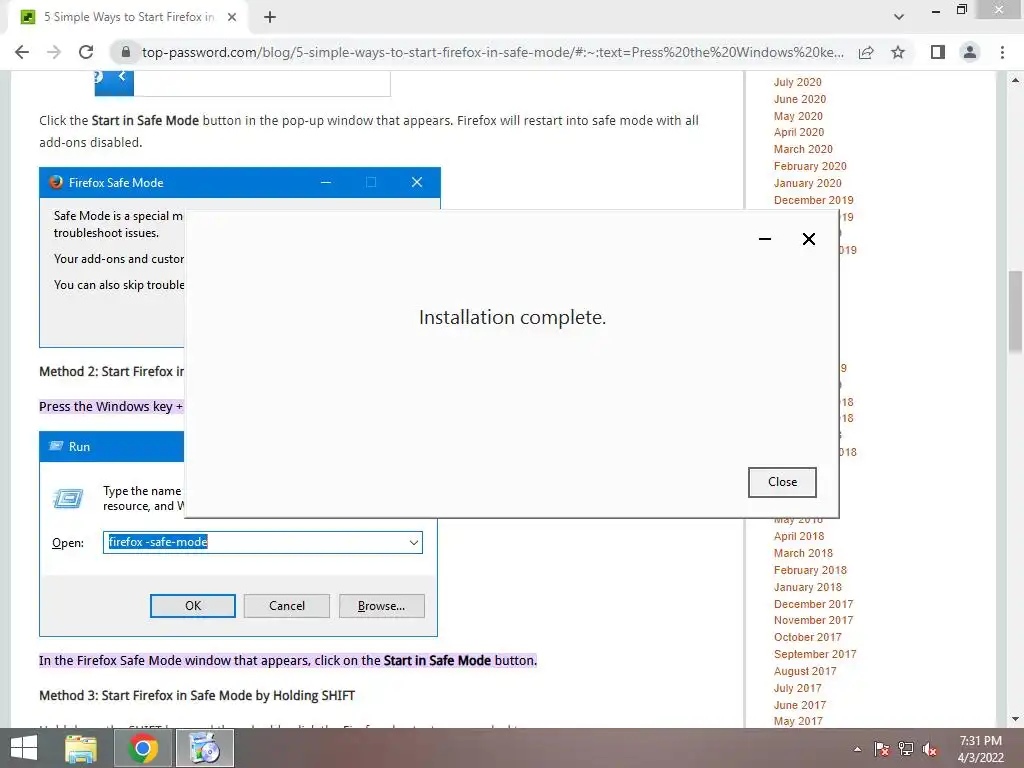Bookmark this page with star icon
The height and width of the screenshot is (768, 1024).
(x=898, y=52)
